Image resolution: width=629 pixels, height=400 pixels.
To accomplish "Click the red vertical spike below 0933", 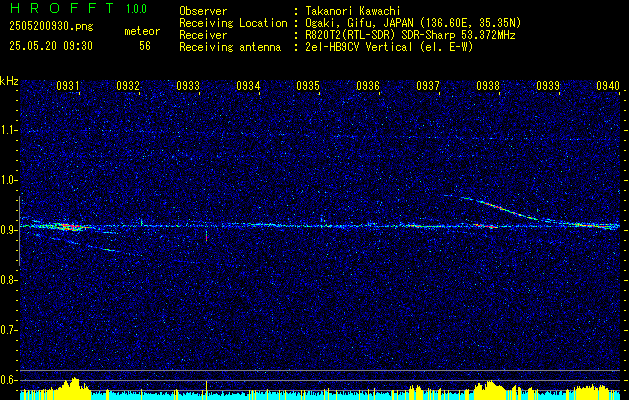I will point(206,236).
